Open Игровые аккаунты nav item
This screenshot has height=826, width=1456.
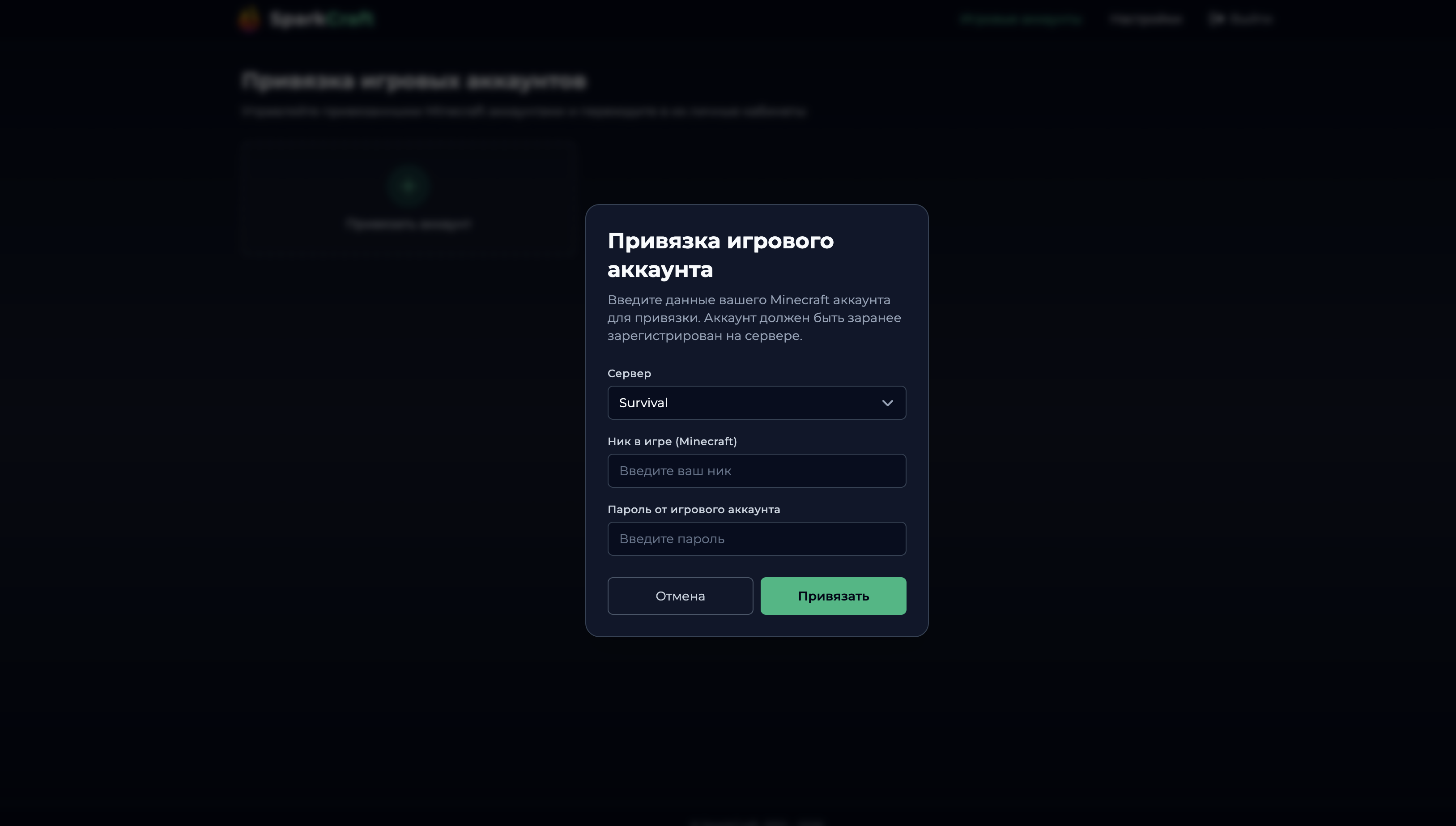(x=1020, y=19)
